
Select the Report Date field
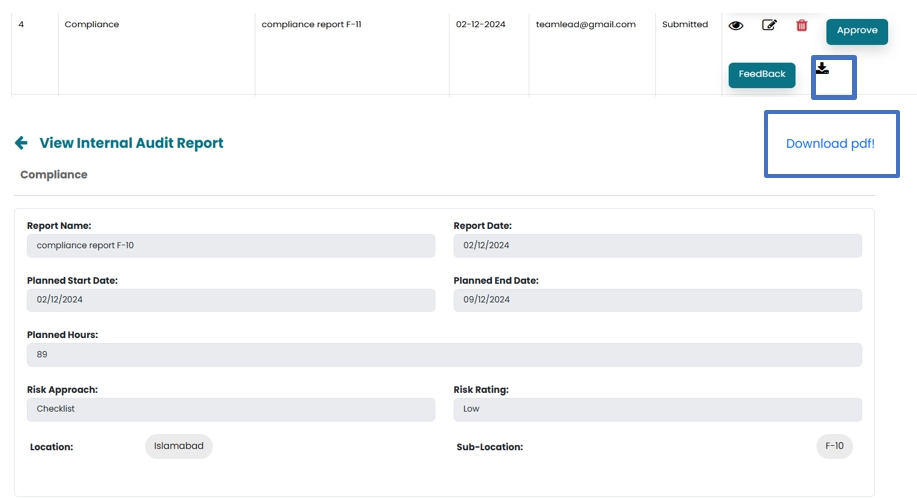pyautogui.click(x=657, y=246)
